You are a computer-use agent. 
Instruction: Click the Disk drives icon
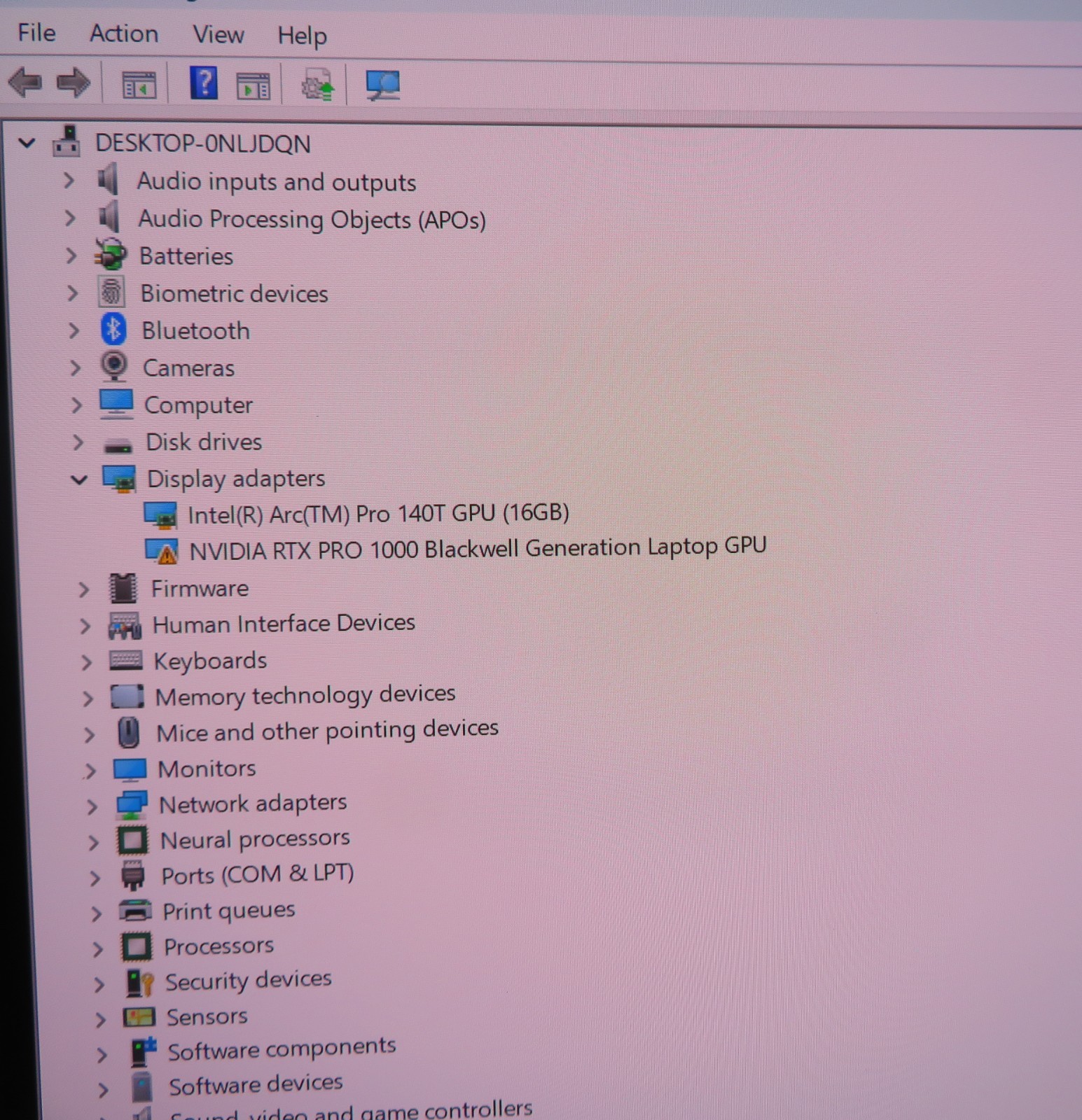(118, 445)
